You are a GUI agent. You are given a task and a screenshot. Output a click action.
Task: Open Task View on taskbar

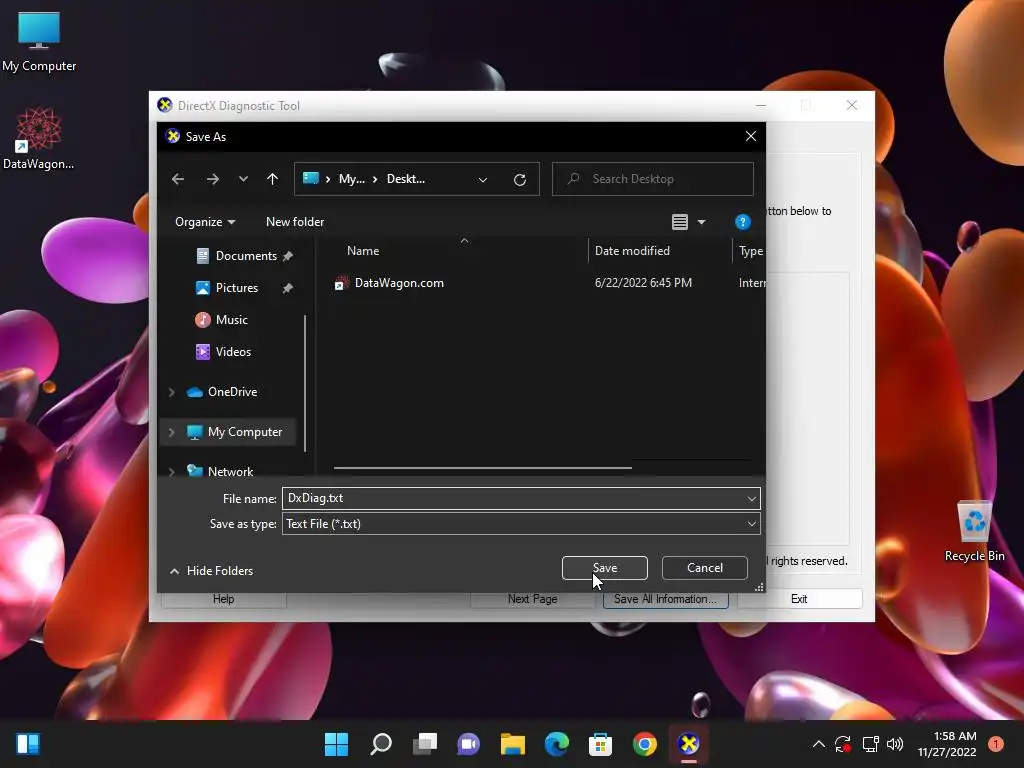[424, 744]
